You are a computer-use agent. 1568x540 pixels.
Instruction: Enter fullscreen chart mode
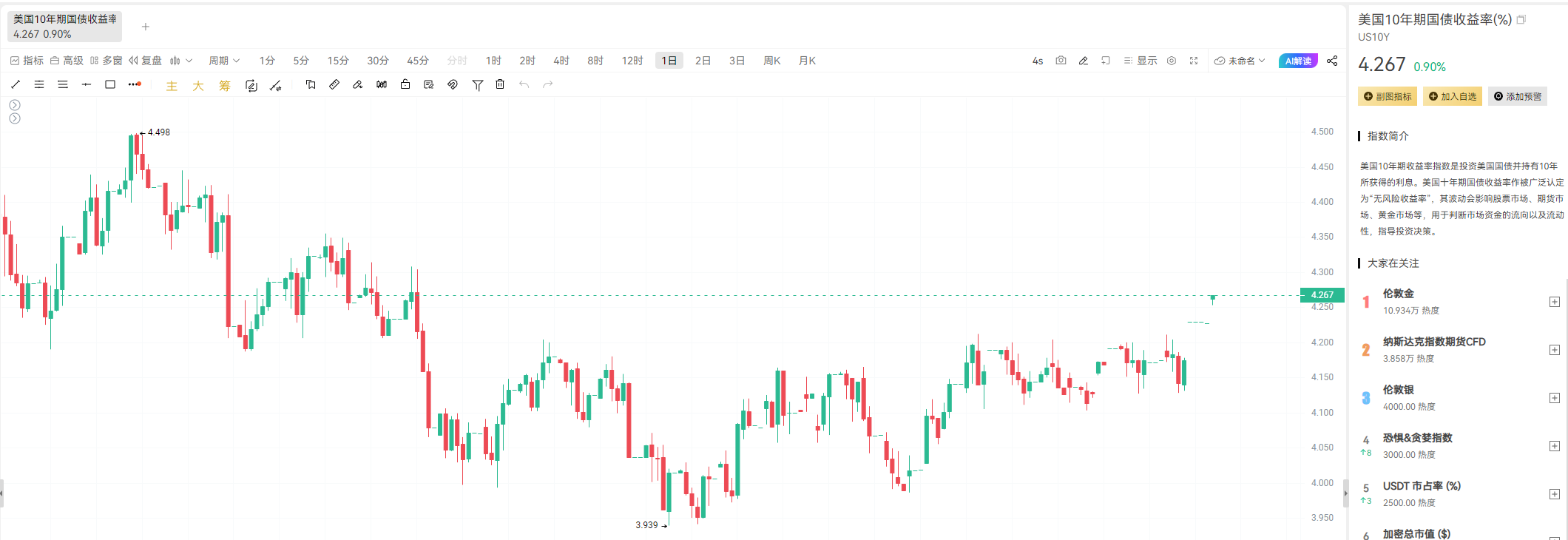[x=1194, y=61]
